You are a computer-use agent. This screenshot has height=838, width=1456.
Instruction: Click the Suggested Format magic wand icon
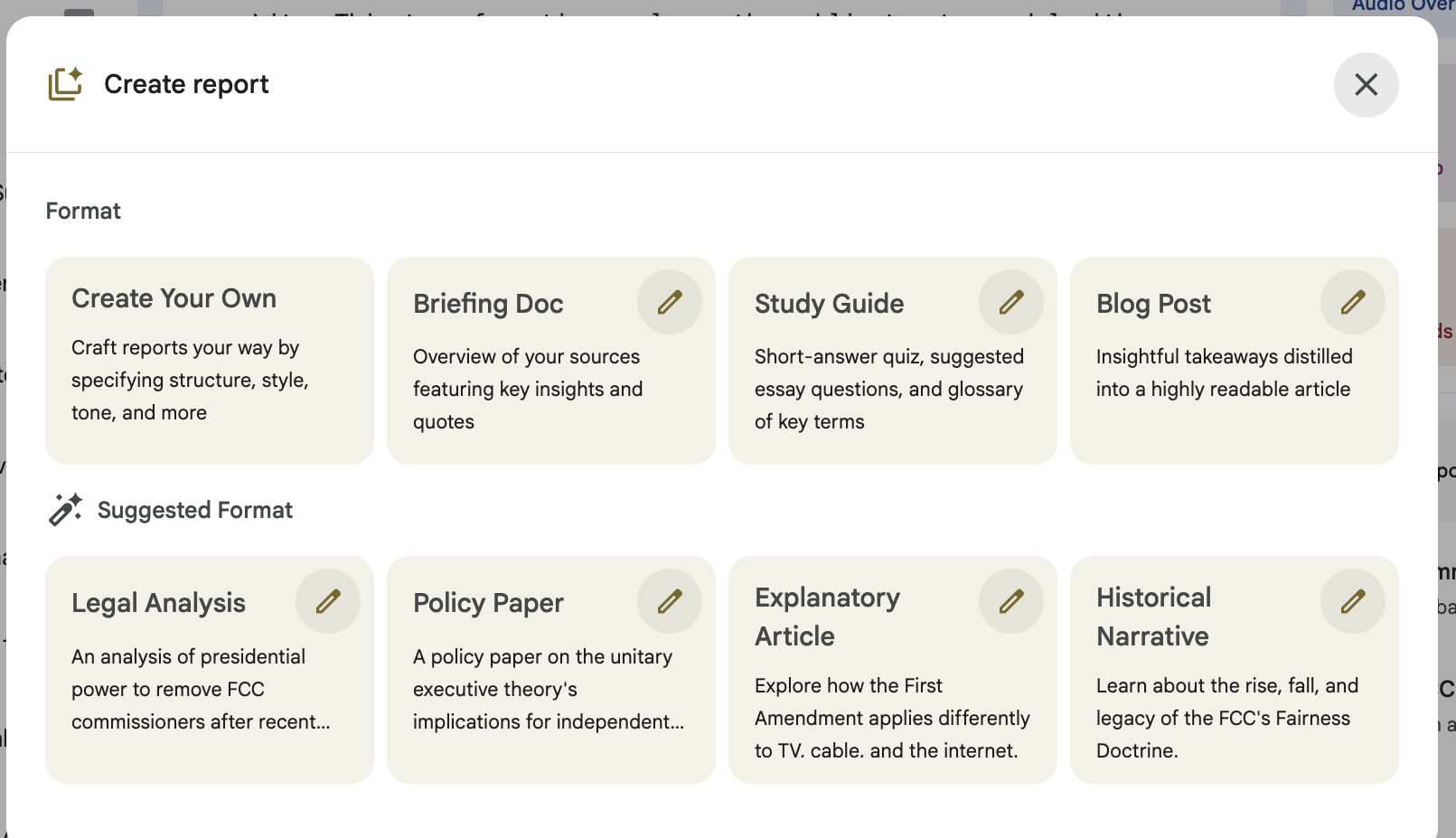tap(65, 510)
